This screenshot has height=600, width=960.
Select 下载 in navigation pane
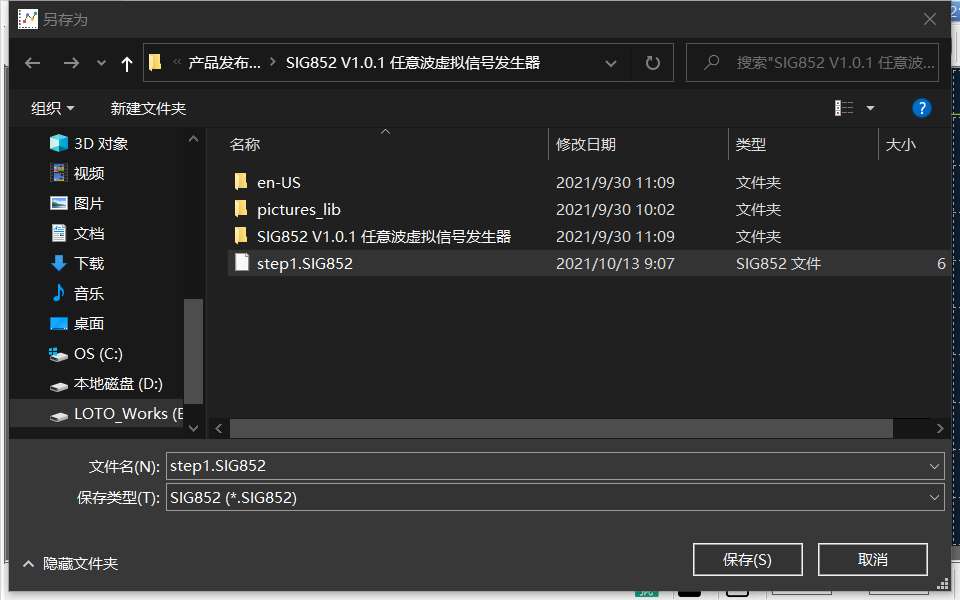pyautogui.click(x=77, y=263)
